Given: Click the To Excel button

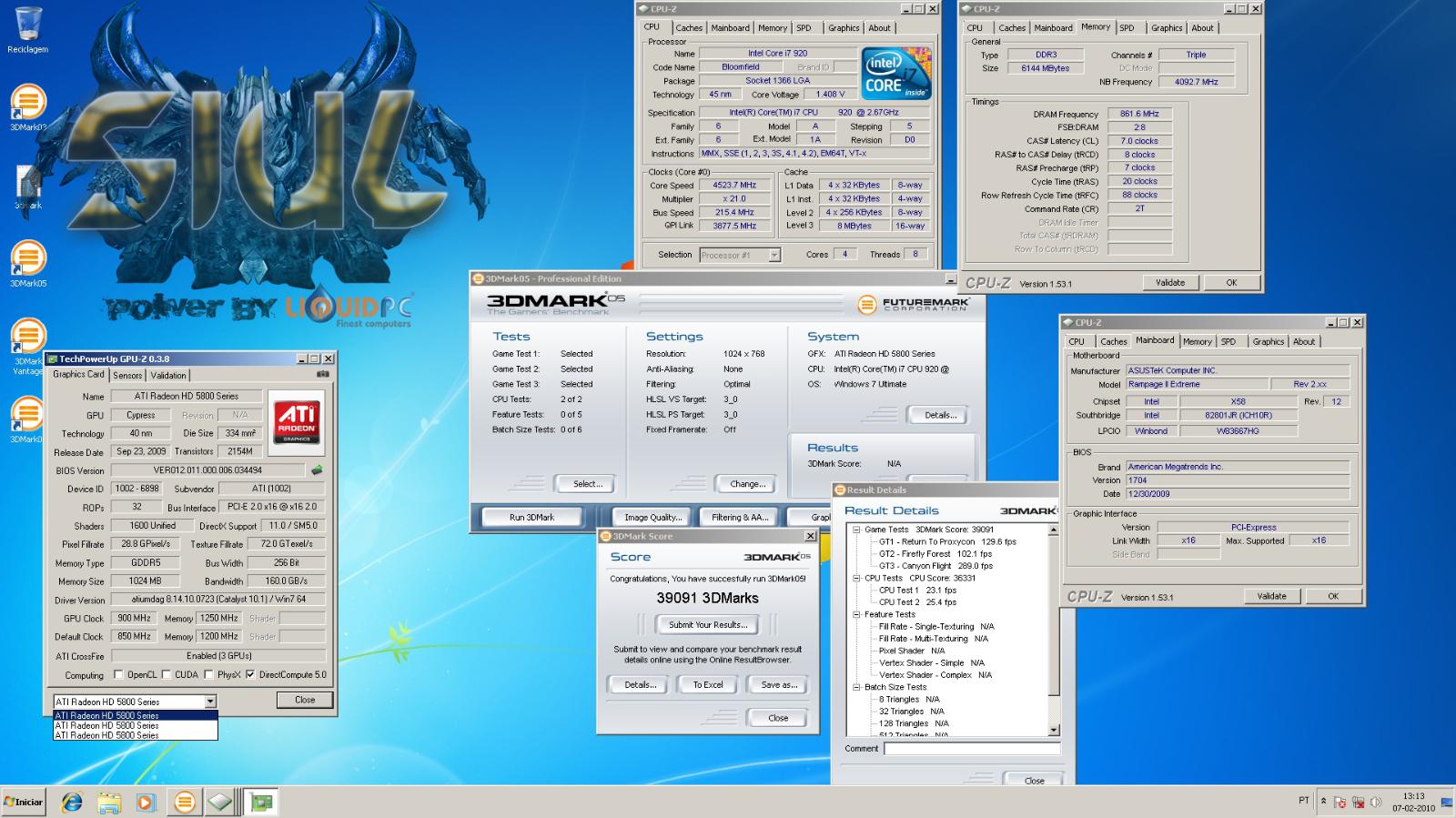Looking at the screenshot, I should click(708, 685).
